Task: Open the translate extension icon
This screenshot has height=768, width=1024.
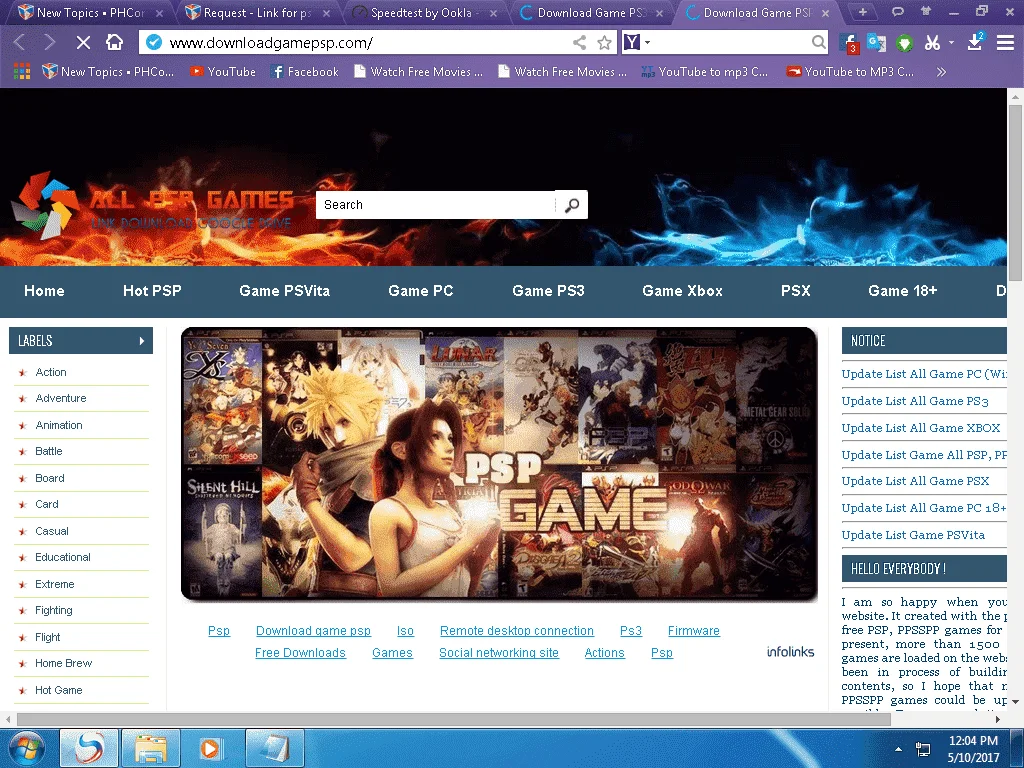Action: point(876,43)
